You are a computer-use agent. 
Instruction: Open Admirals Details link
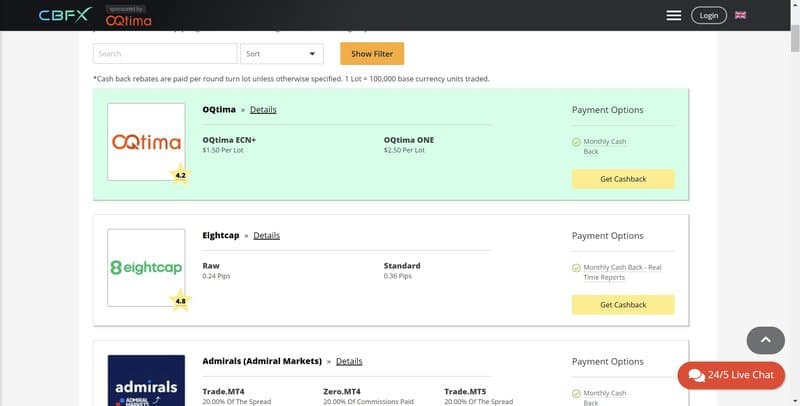pyautogui.click(x=349, y=362)
